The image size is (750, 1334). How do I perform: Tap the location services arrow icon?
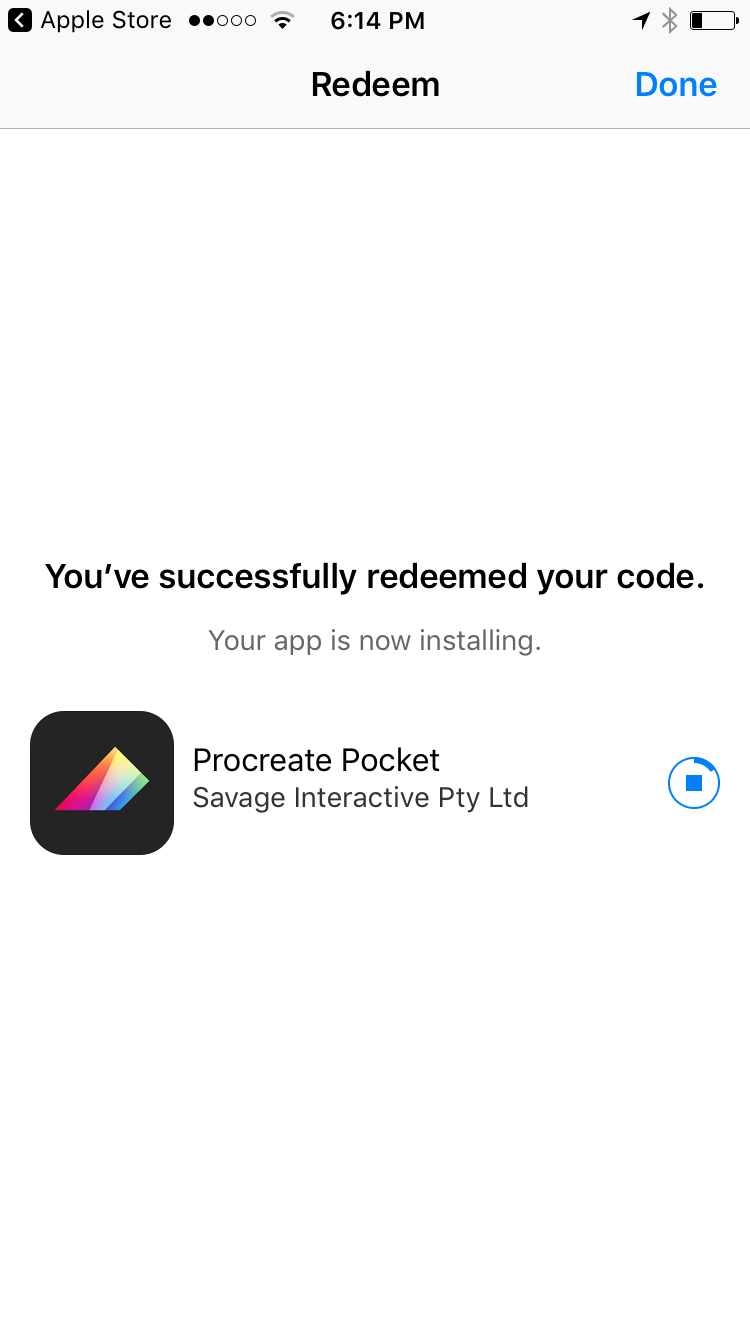click(x=641, y=20)
